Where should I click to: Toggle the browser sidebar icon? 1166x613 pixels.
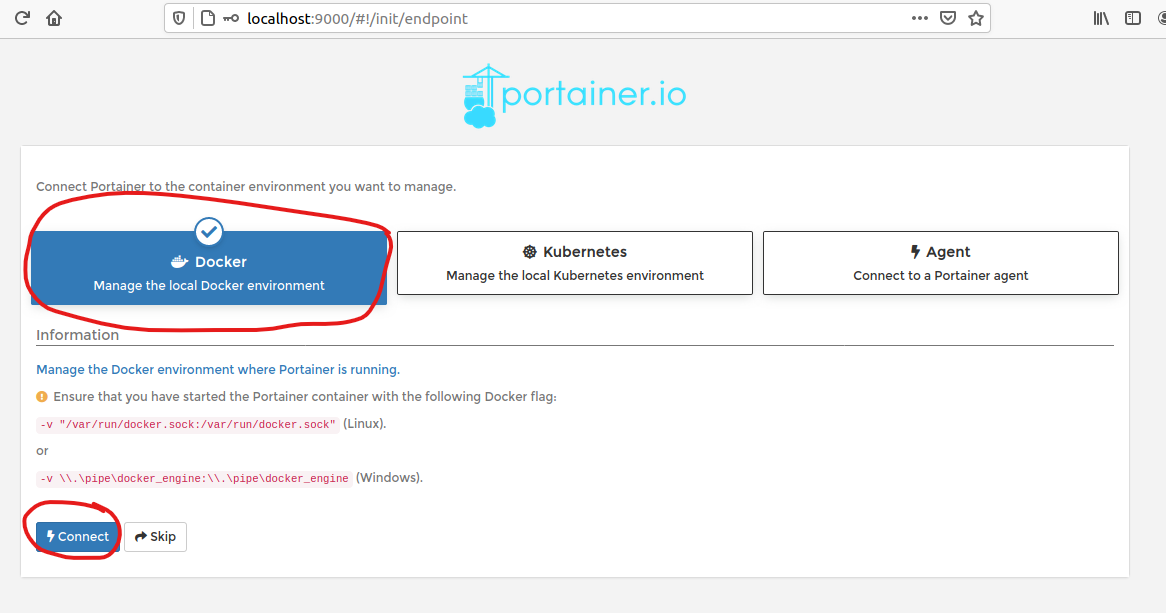(1133, 19)
